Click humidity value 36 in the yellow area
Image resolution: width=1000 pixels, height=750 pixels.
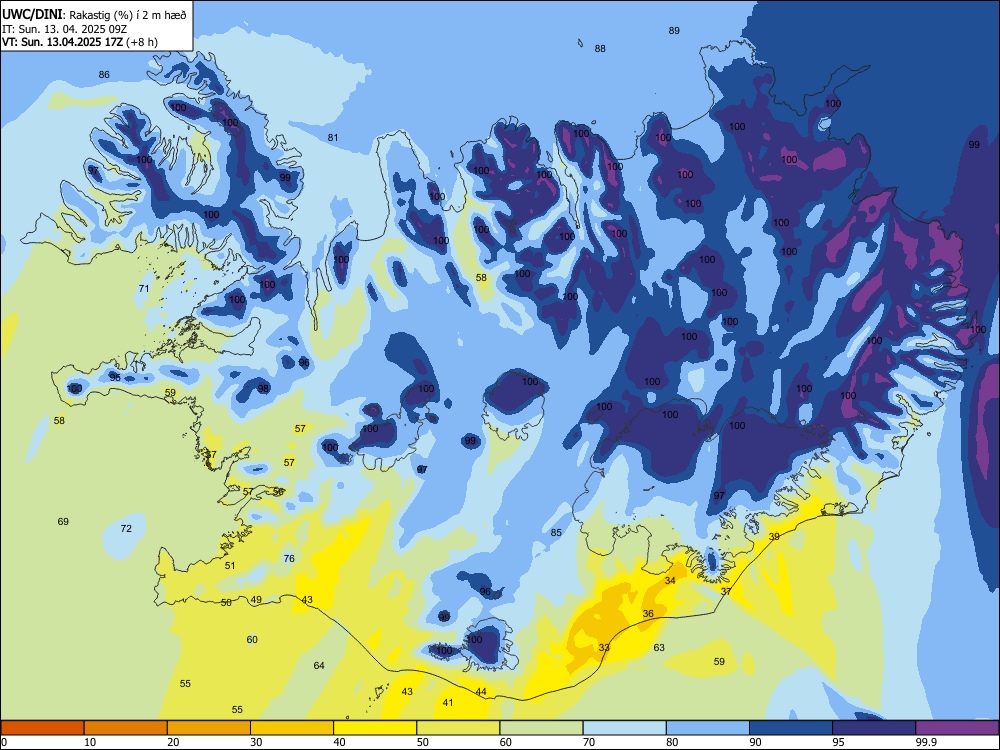pos(648,614)
